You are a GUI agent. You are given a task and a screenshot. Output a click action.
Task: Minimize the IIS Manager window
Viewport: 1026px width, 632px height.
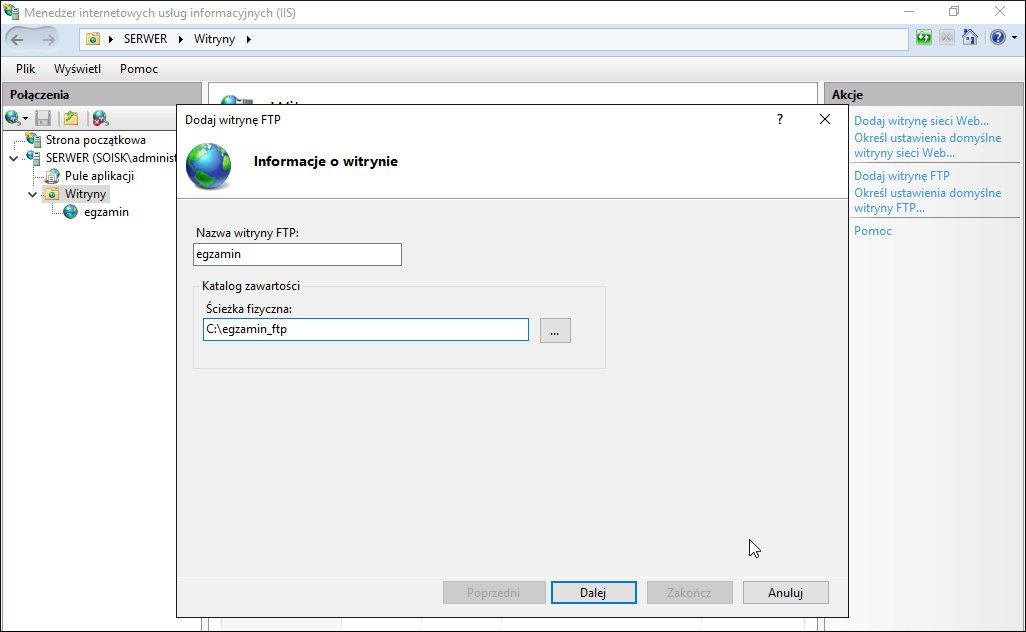[909, 11]
